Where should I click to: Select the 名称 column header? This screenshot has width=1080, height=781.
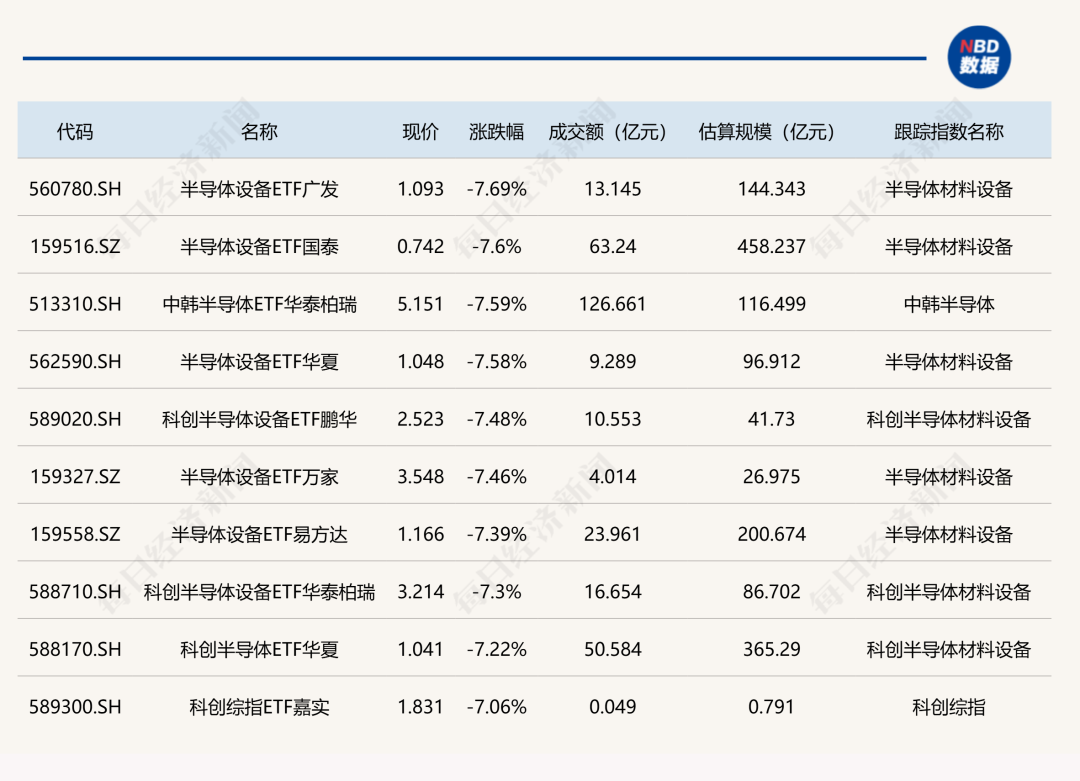pos(259,132)
